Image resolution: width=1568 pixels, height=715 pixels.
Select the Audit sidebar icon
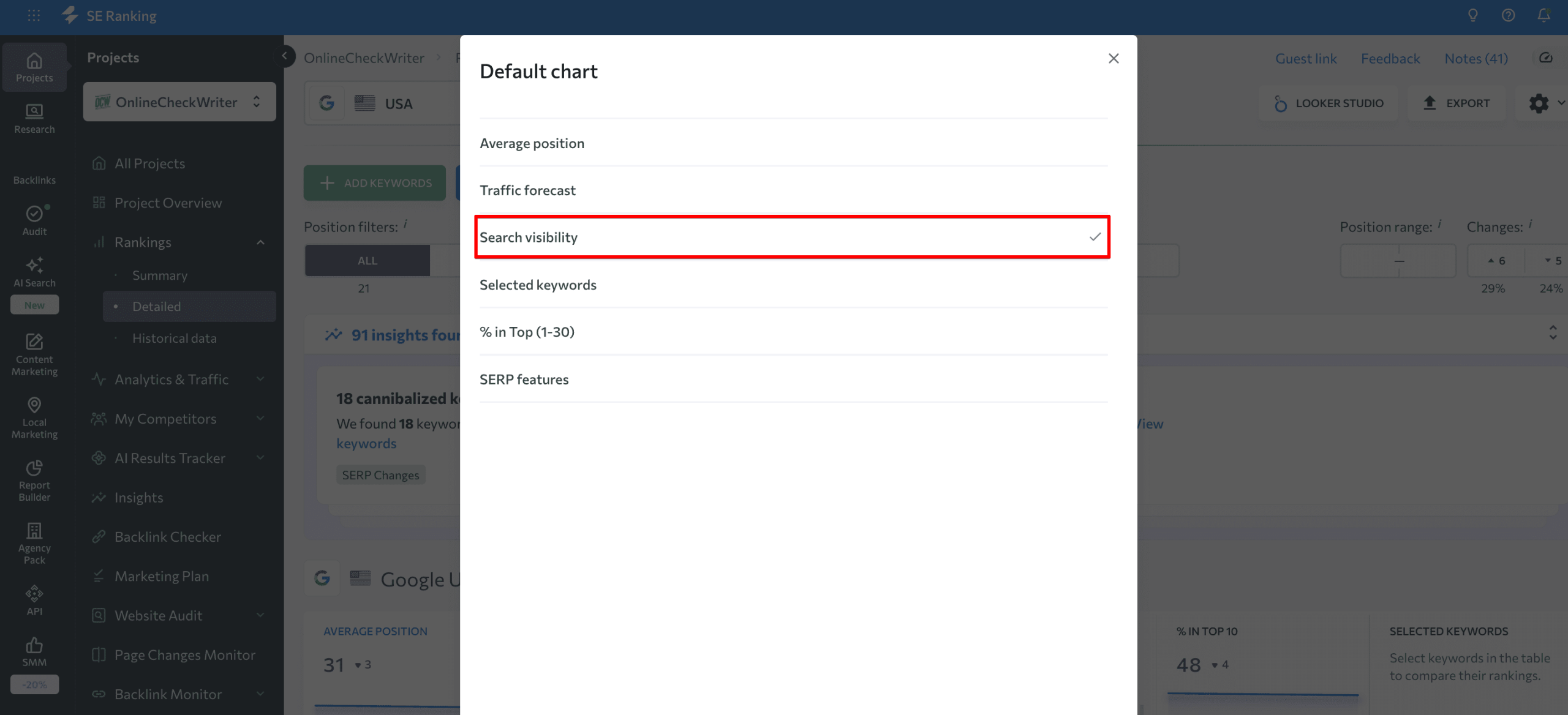coord(34,221)
